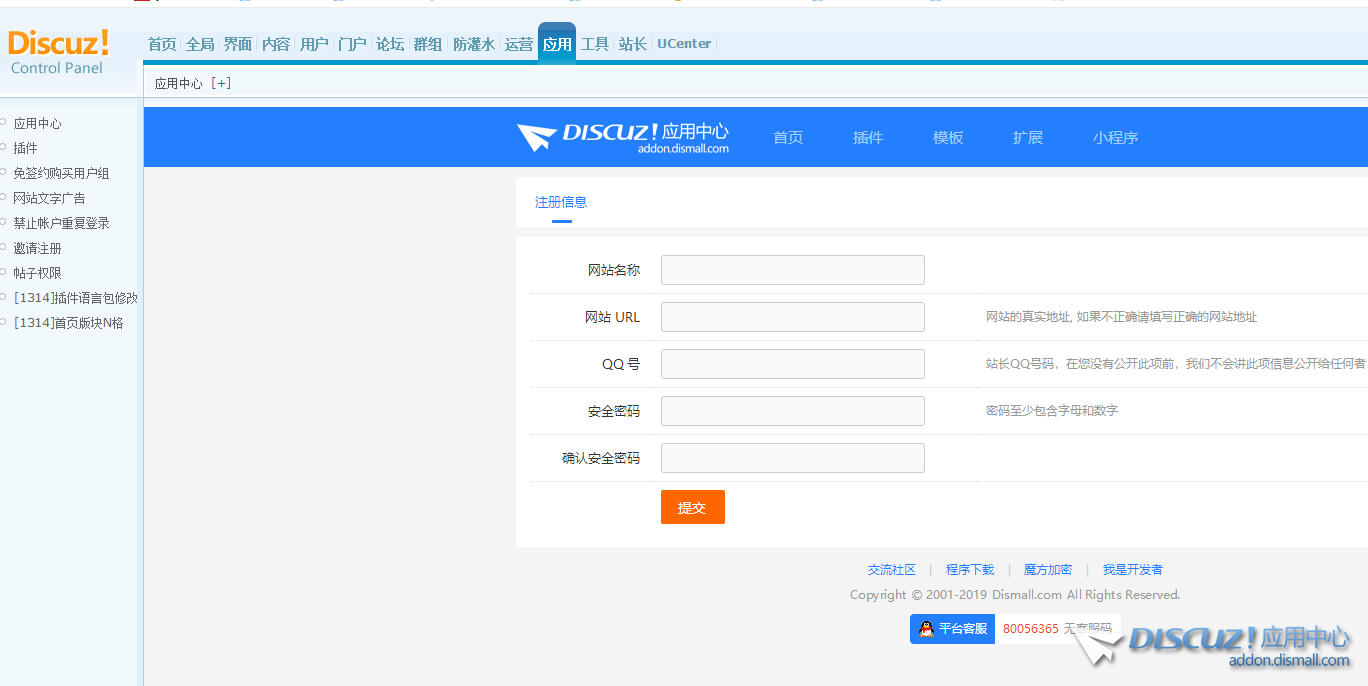Click the 网站名称 input field
The width and height of the screenshot is (1368, 686).
coord(792,270)
